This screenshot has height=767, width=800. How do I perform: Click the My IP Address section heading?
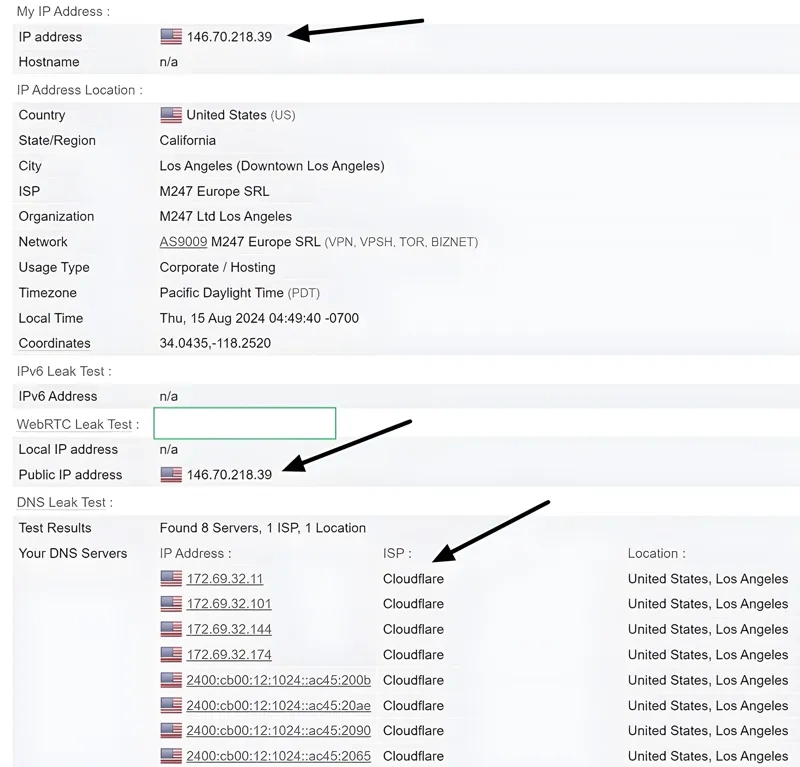coord(62,11)
